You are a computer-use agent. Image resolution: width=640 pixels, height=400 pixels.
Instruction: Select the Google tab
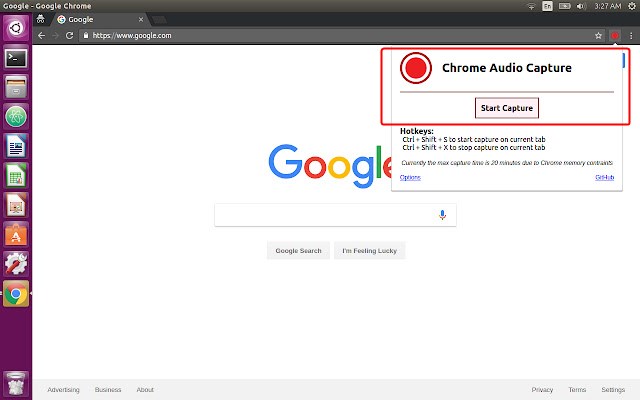coord(98,20)
